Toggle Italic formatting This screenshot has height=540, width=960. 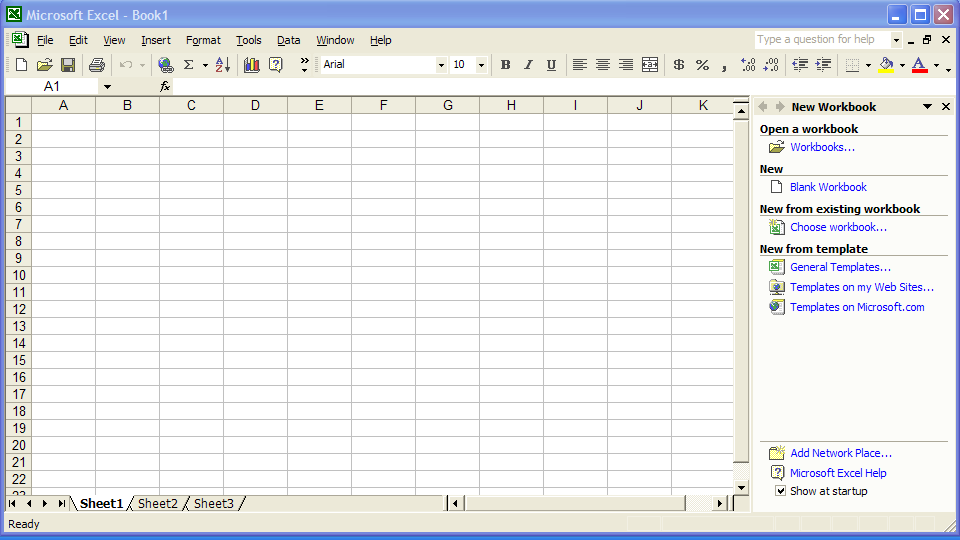point(528,65)
